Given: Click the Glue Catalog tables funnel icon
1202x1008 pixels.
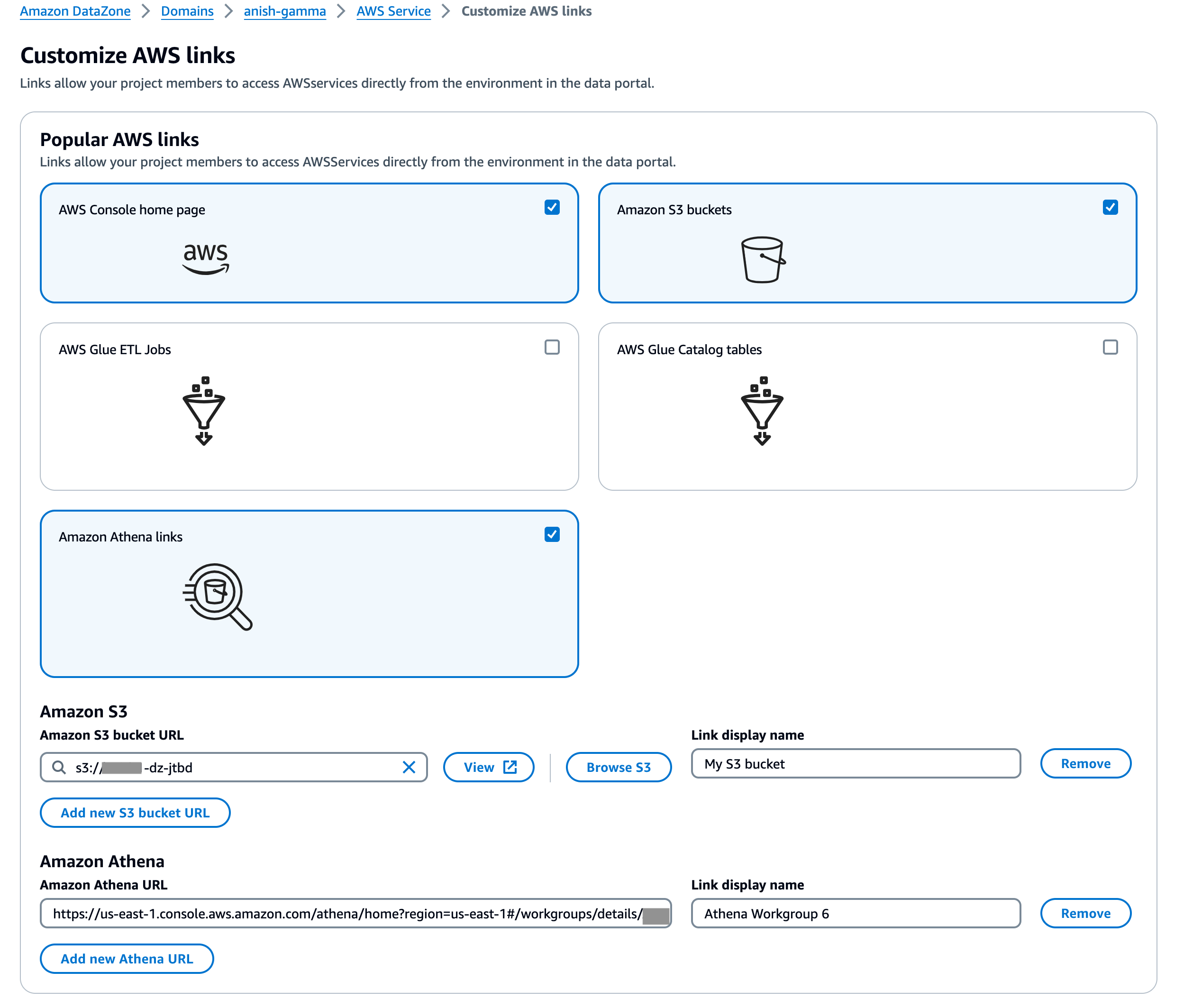Looking at the screenshot, I should tap(762, 411).
